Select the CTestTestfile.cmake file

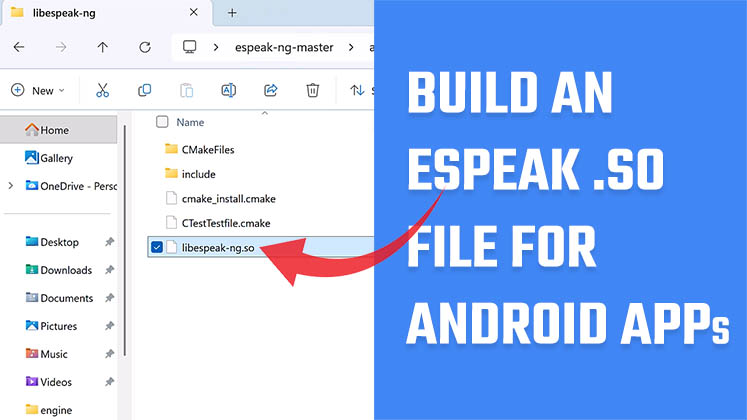click(x=226, y=223)
